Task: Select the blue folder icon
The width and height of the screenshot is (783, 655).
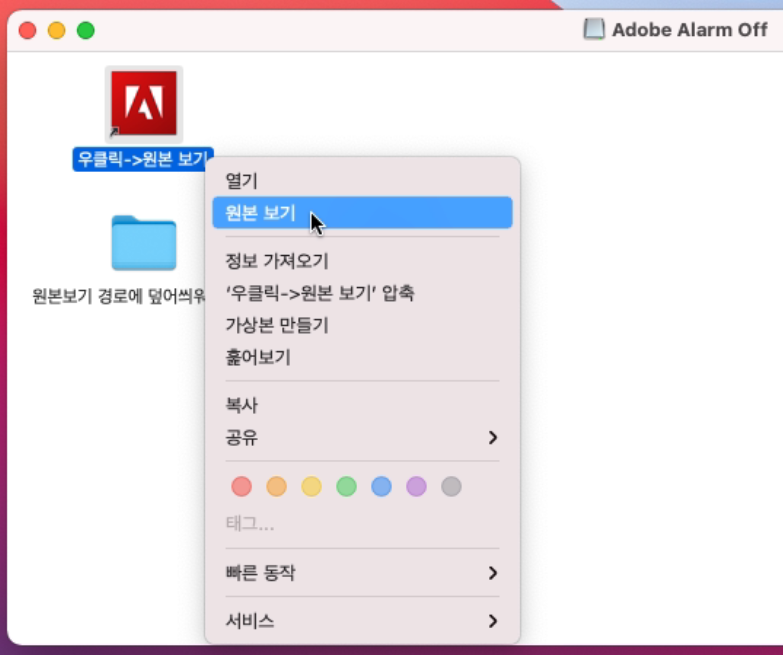Action: tap(144, 243)
